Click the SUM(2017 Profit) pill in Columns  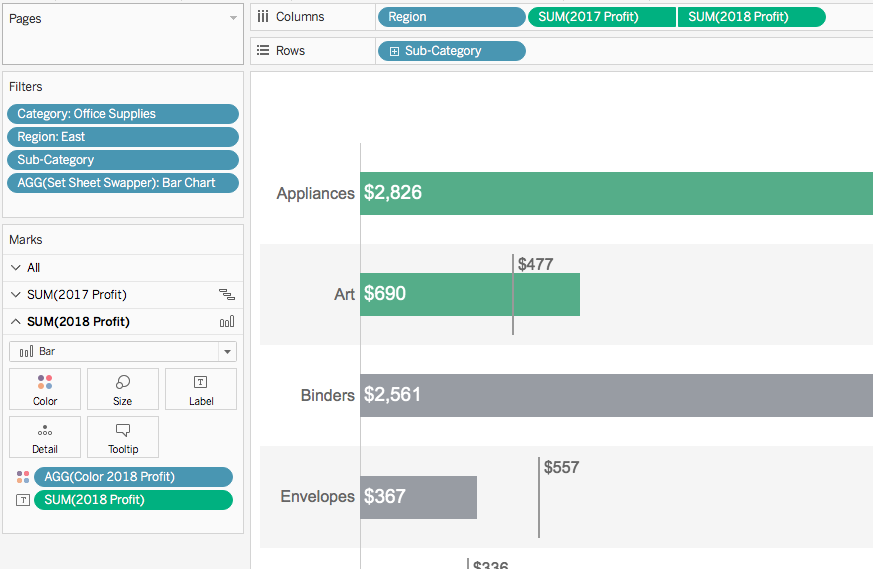tap(602, 17)
